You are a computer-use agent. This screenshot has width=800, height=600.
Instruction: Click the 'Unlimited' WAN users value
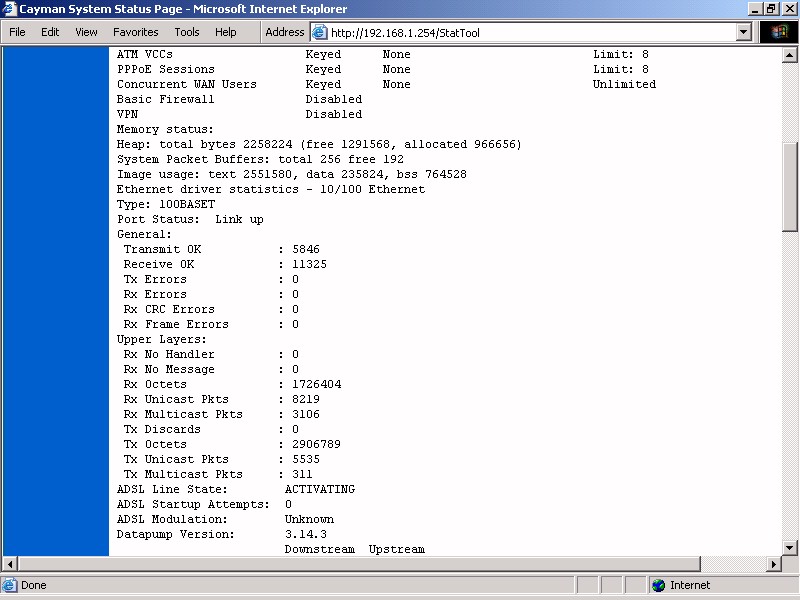point(624,84)
